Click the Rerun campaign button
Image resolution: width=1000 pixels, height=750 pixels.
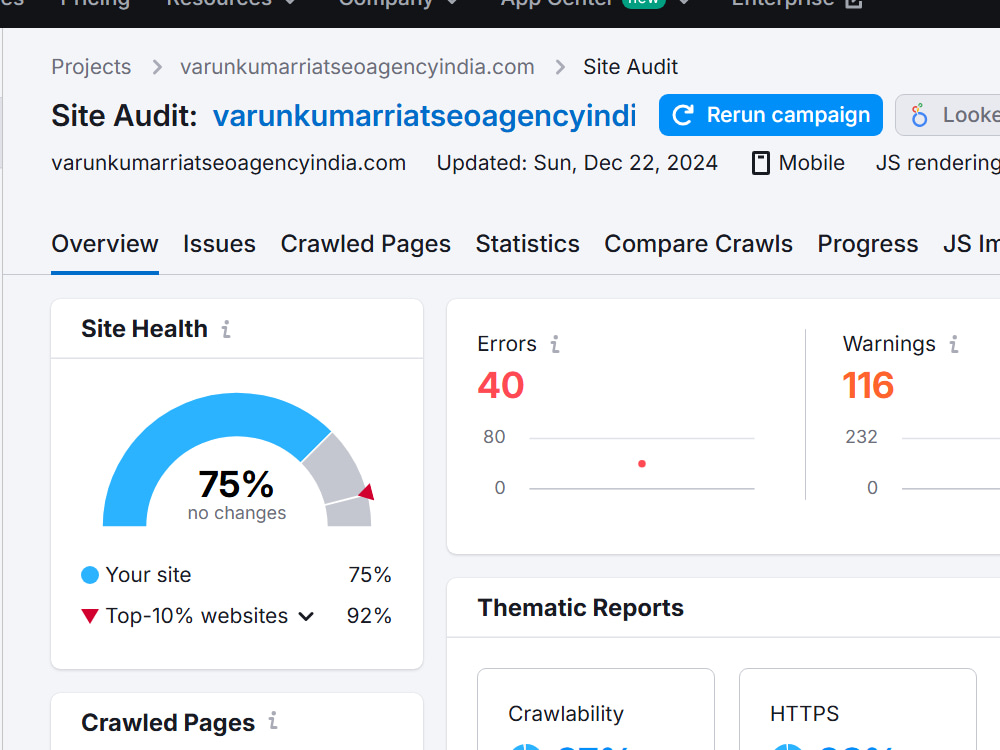coord(770,115)
